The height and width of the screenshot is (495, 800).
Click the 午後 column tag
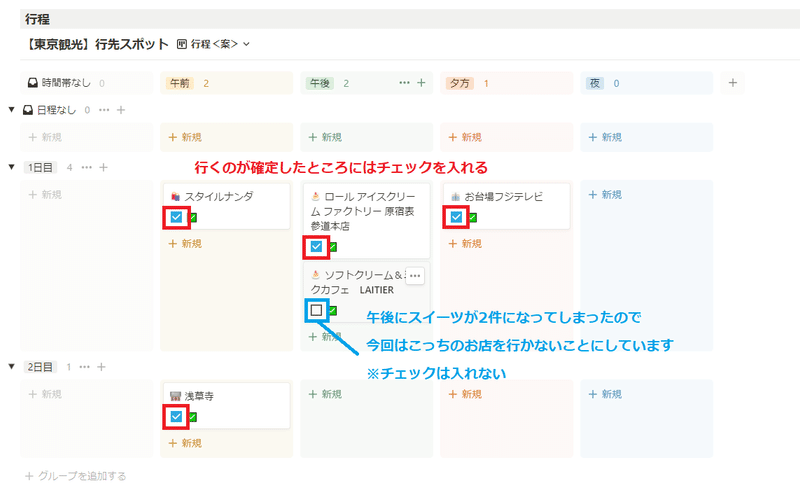(x=320, y=83)
